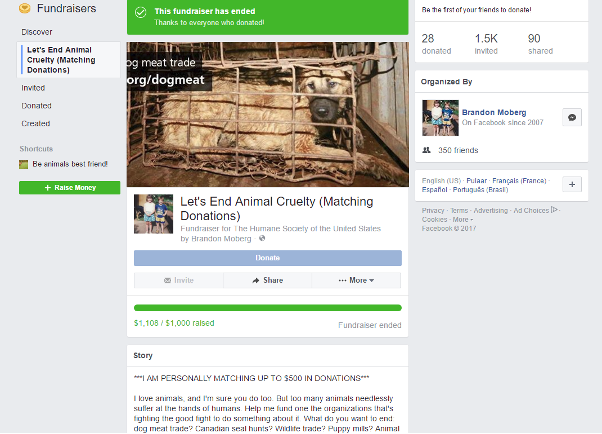
Task: Open Be animals best friend! shortcut icon
Action: point(23,164)
